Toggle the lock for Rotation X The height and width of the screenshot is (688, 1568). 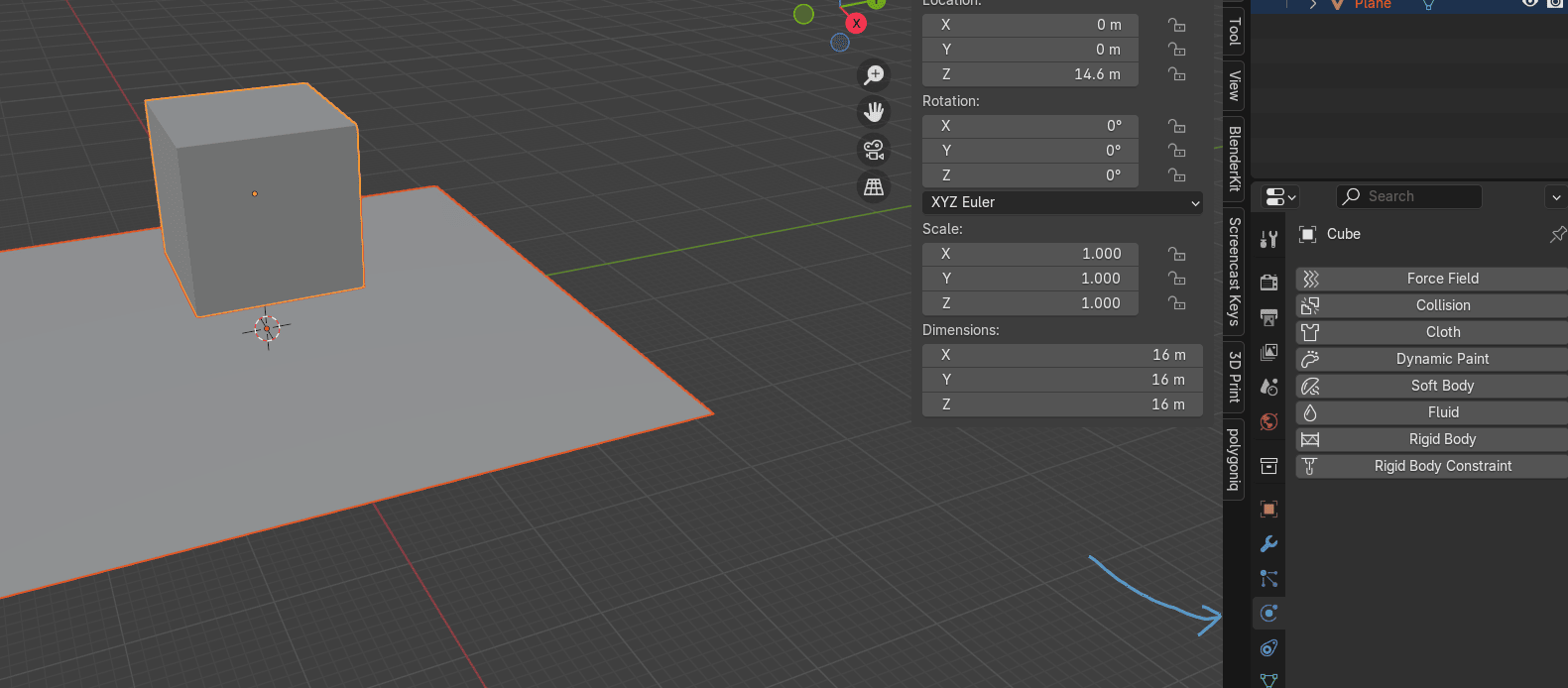pos(1177,126)
